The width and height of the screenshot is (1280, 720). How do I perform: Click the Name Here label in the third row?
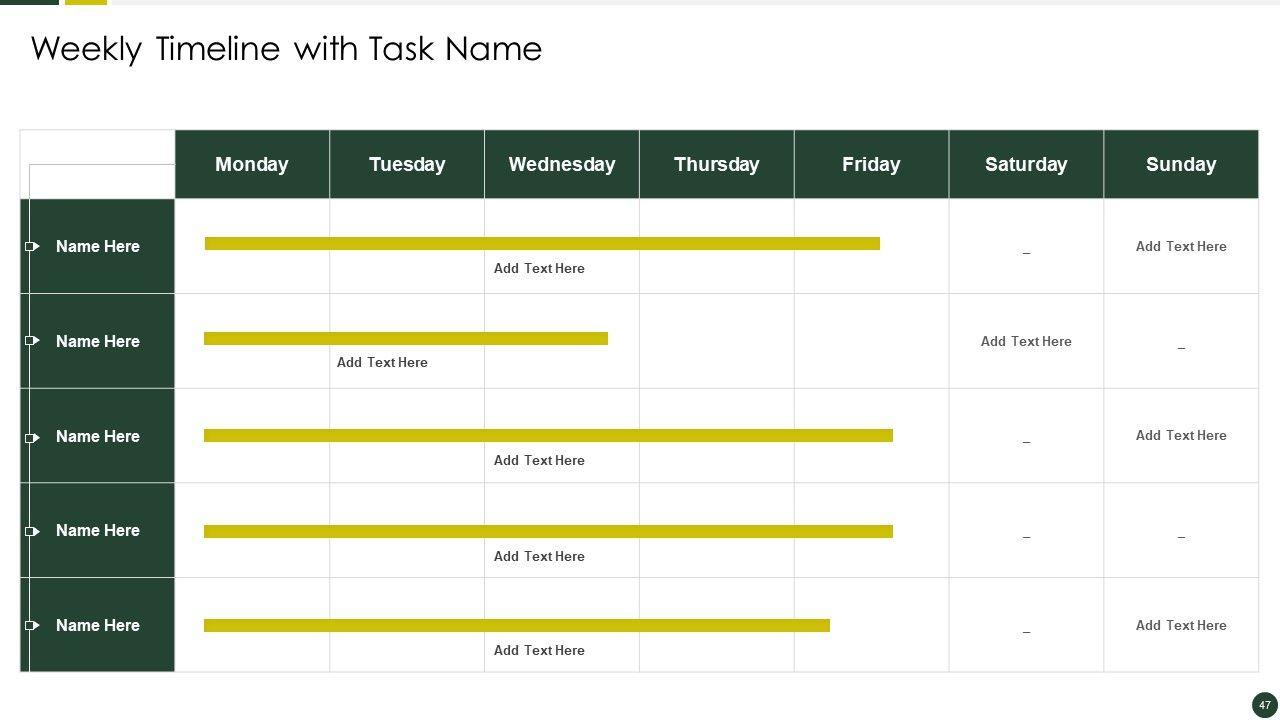[98, 436]
